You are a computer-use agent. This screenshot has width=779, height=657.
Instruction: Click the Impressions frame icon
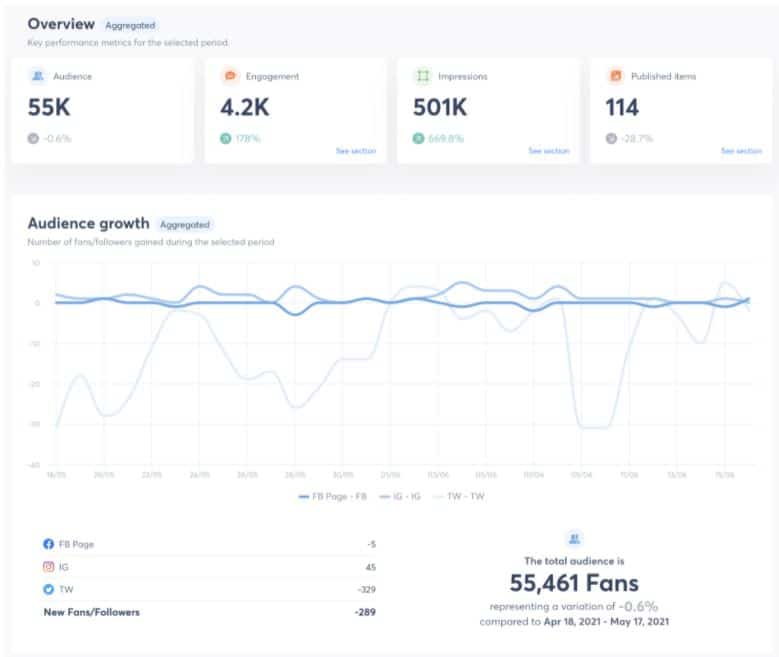pos(423,76)
